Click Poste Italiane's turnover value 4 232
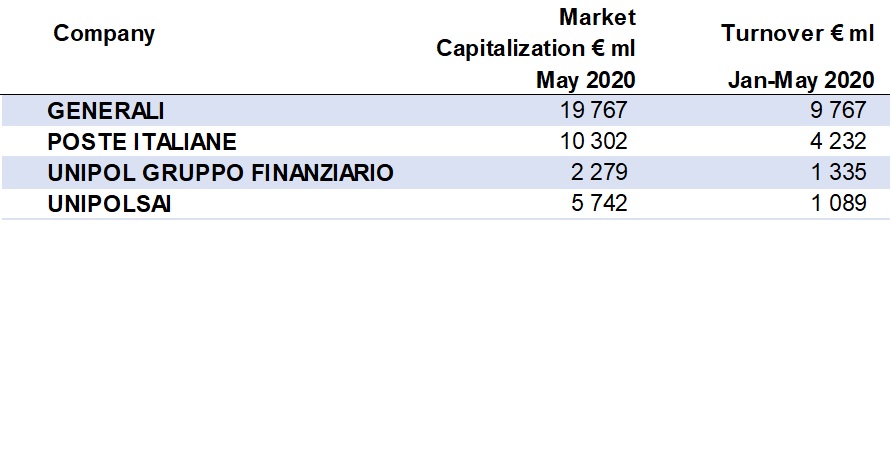891x460 pixels. (838, 141)
